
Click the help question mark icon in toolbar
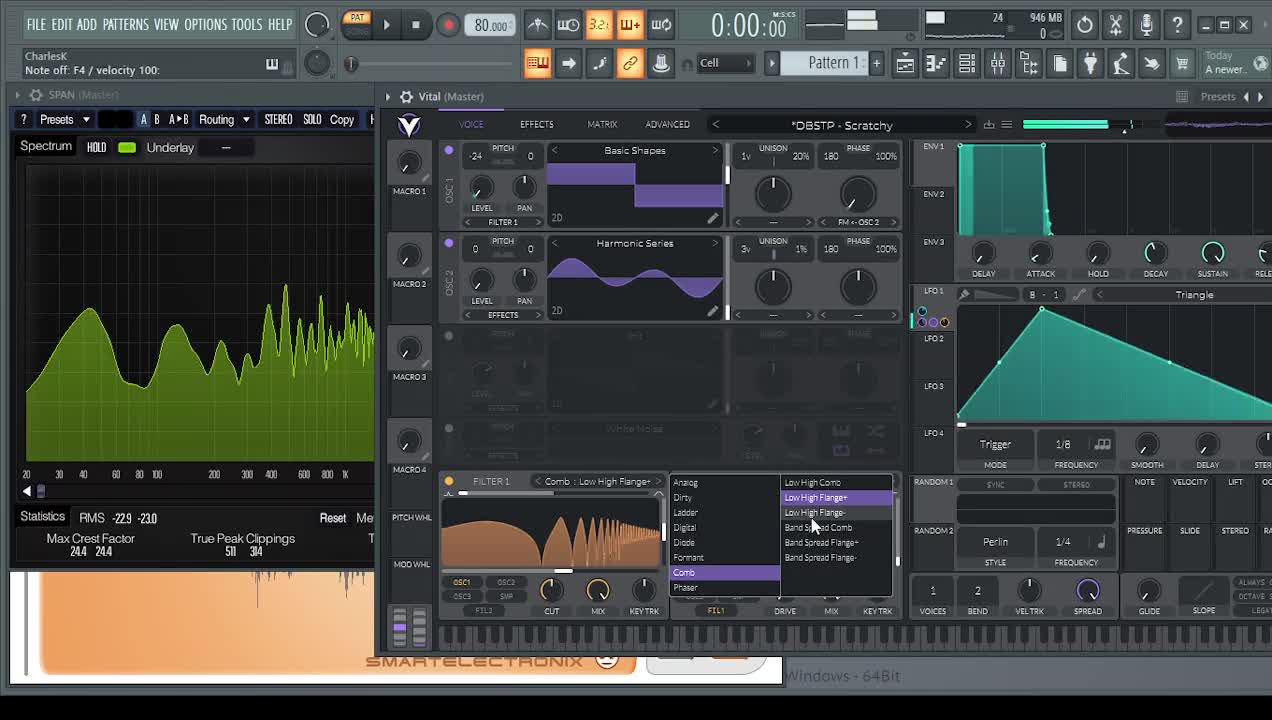1177,24
